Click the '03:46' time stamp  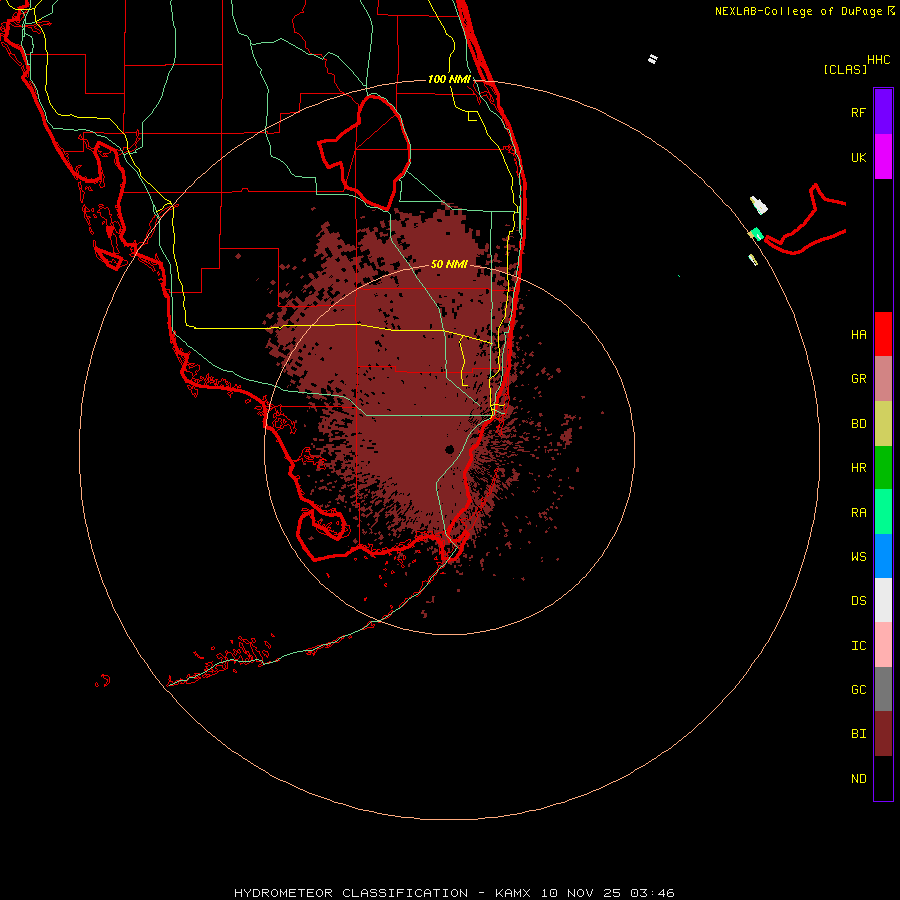(652, 893)
